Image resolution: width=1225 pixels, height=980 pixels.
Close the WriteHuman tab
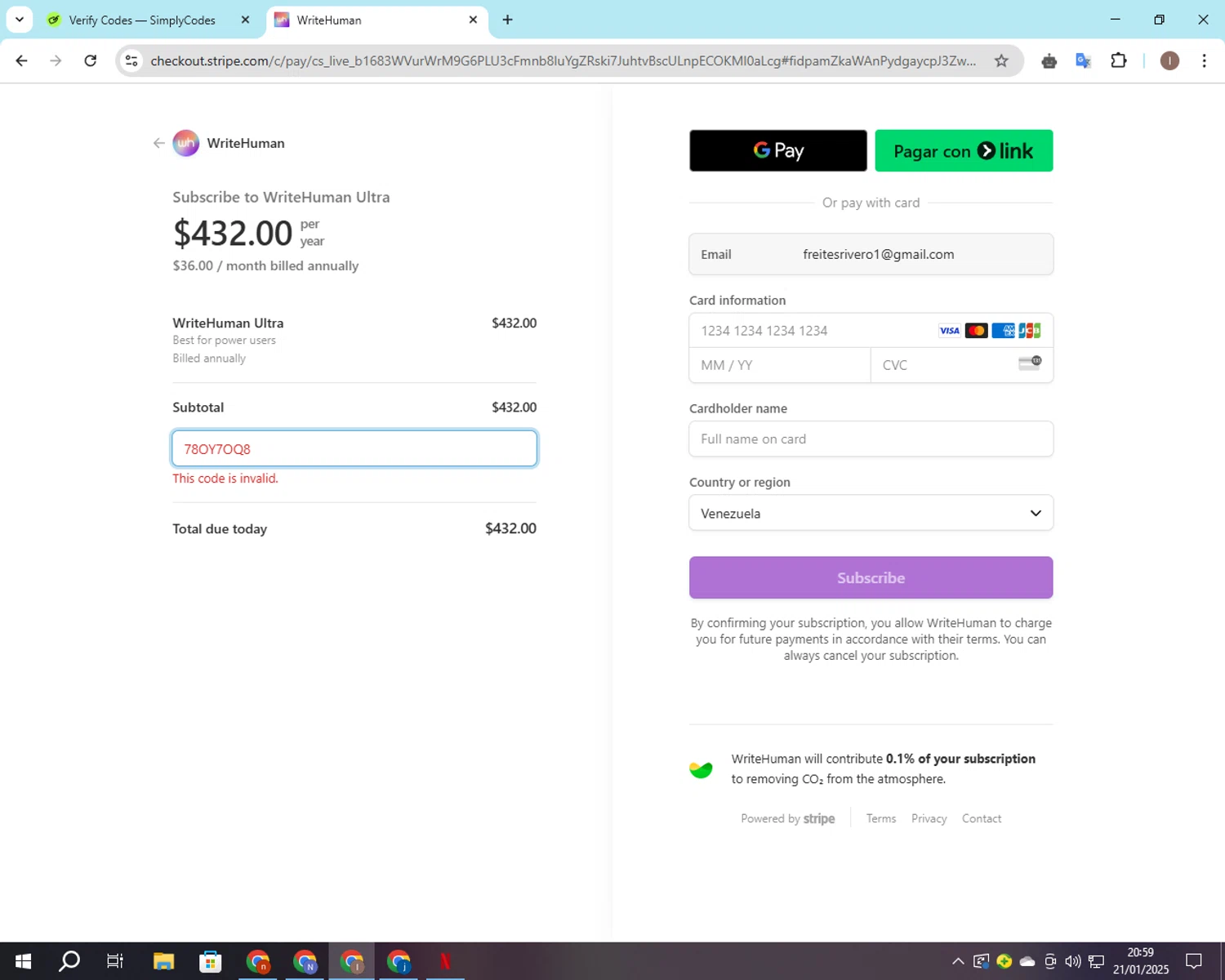(473, 20)
